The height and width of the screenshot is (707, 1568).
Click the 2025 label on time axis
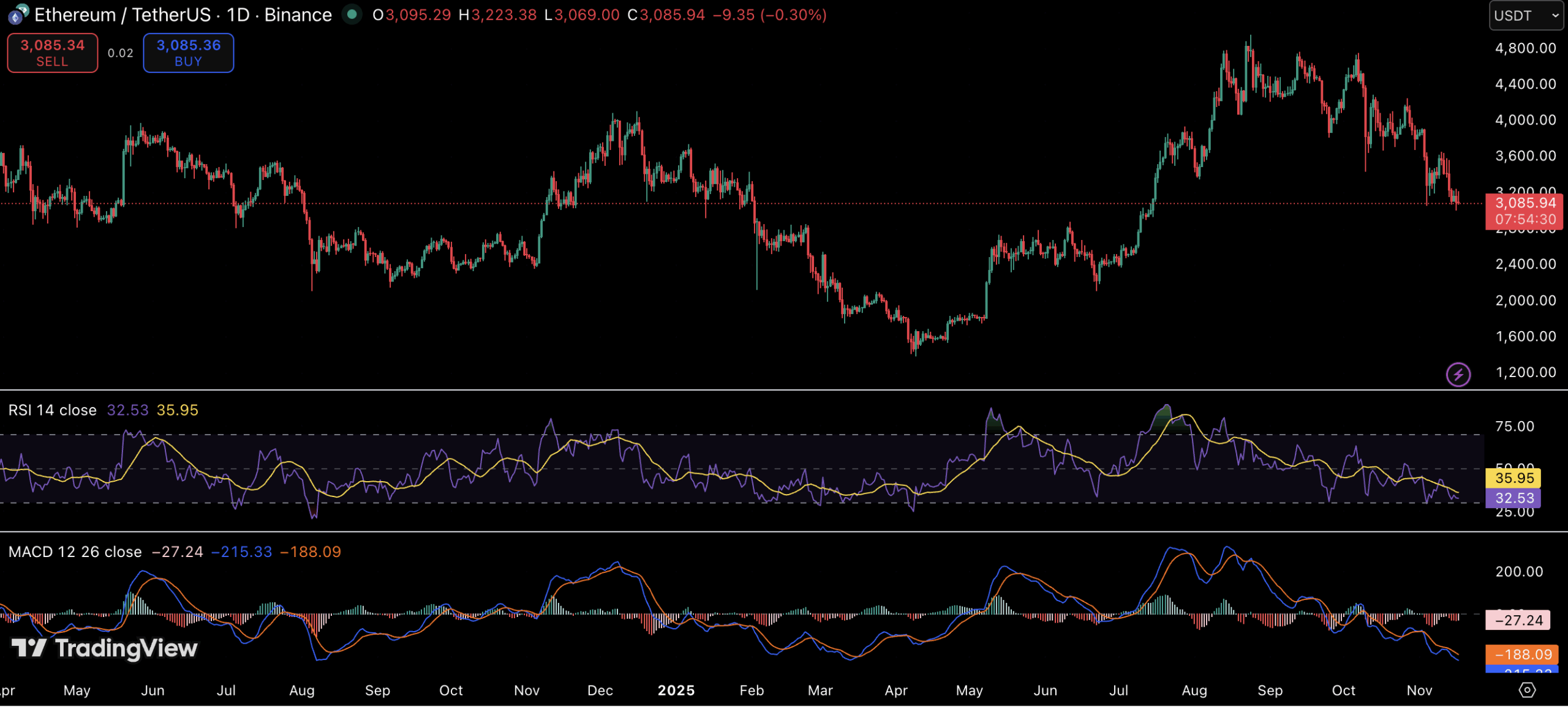pyautogui.click(x=676, y=690)
